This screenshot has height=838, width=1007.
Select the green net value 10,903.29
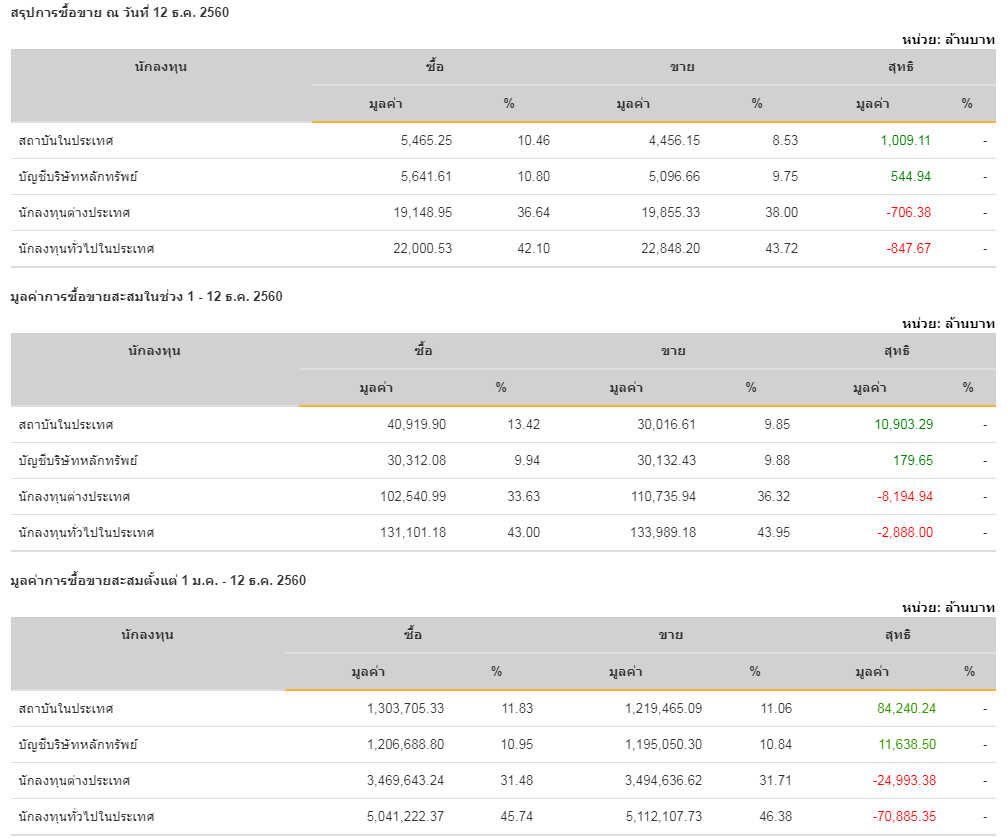point(903,425)
